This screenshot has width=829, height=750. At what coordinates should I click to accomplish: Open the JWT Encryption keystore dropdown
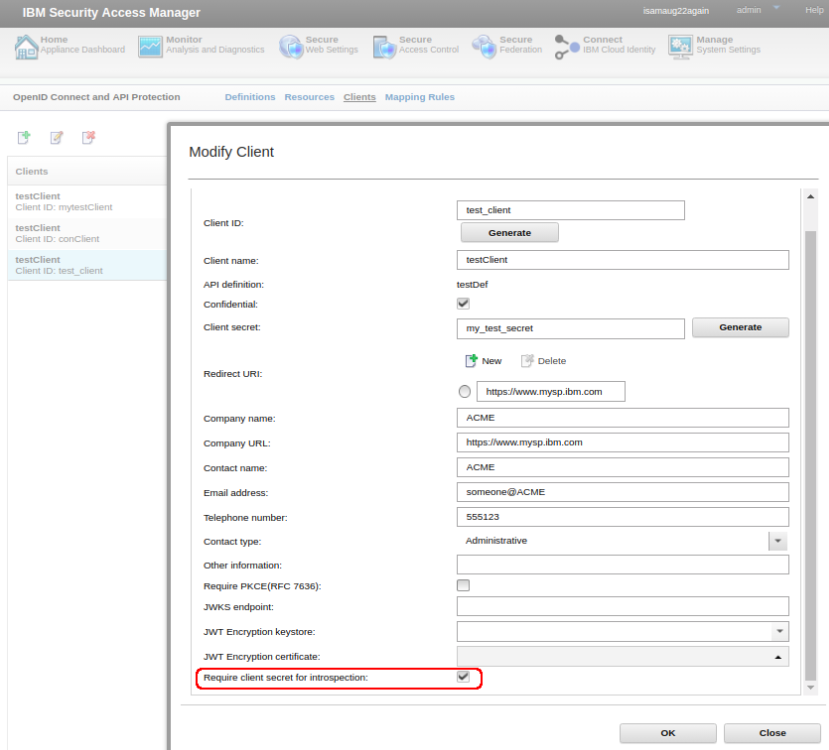779,631
